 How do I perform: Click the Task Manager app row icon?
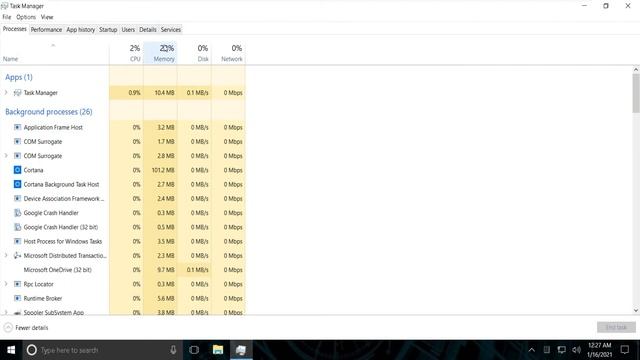[x=17, y=93]
